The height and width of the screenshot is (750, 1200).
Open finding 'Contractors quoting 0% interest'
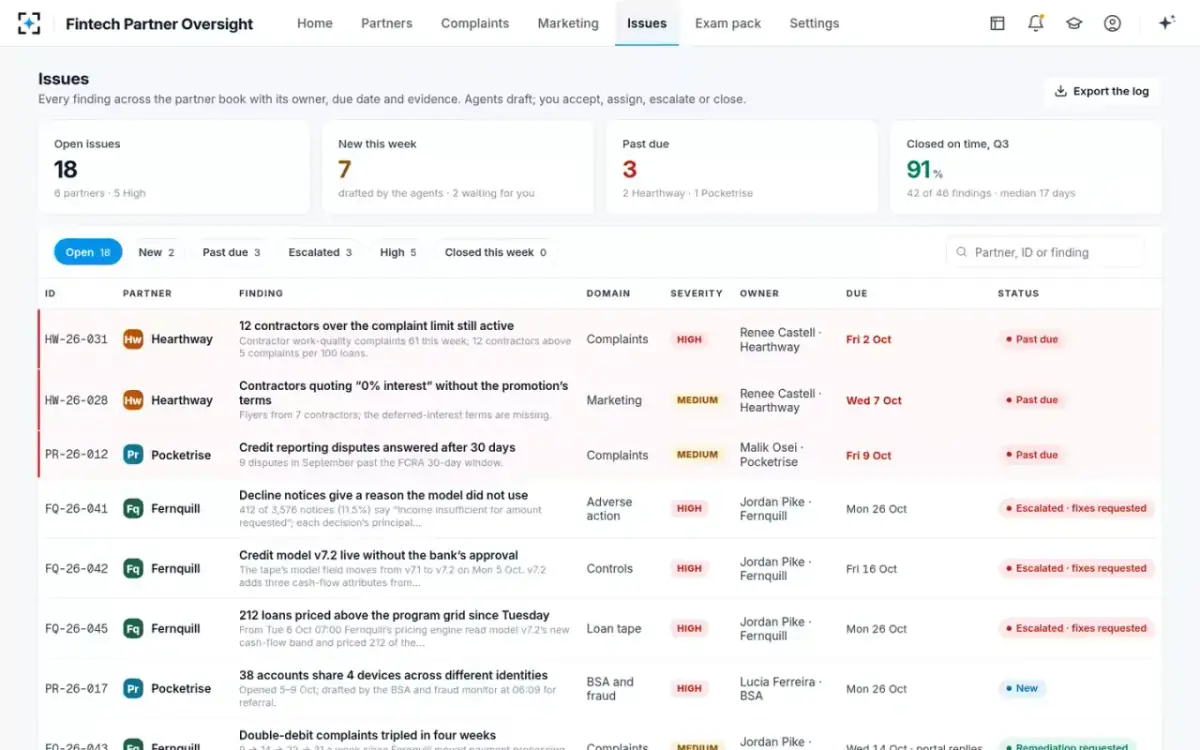[403, 393]
